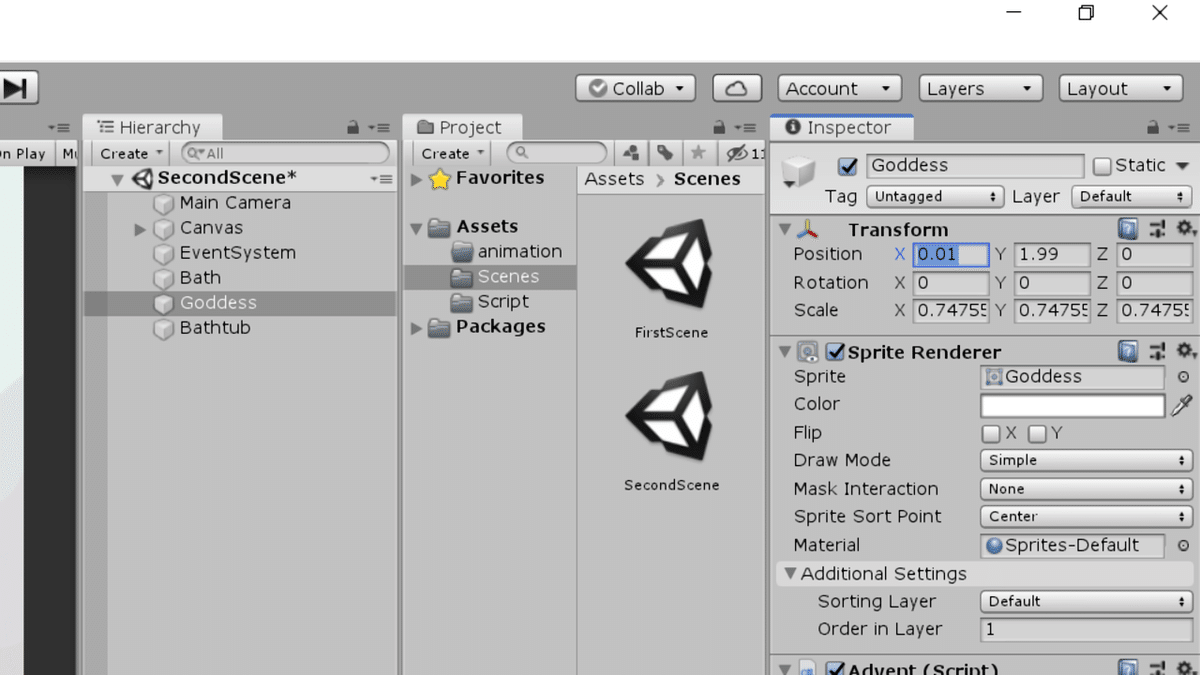The width and height of the screenshot is (1200, 675).
Task: Click the Goddess name field
Action: 975,166
